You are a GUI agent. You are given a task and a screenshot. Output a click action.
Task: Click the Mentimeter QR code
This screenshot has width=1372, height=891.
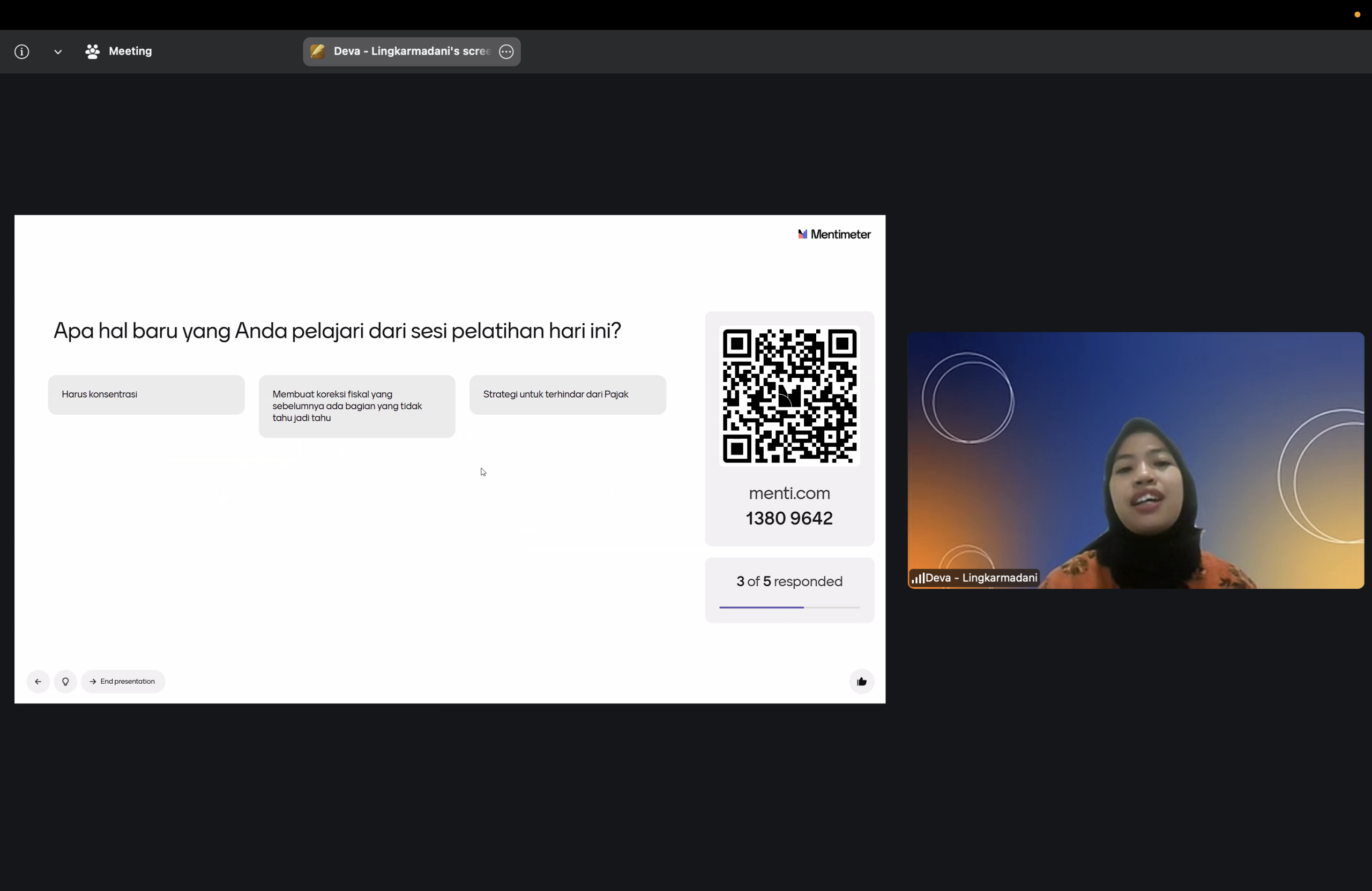point(789,396)
